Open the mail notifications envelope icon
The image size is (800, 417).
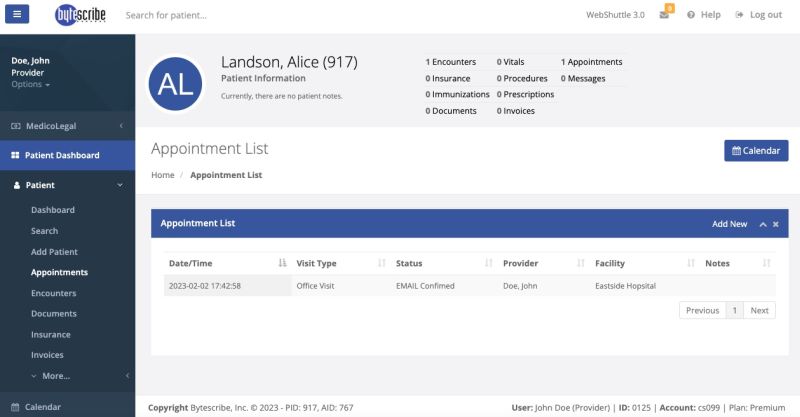point(664,16)
